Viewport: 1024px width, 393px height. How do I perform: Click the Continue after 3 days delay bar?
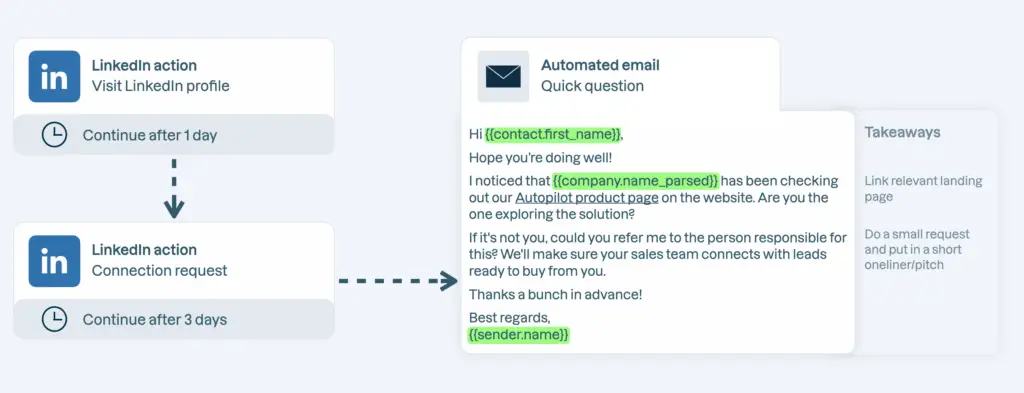click(174, 319)
